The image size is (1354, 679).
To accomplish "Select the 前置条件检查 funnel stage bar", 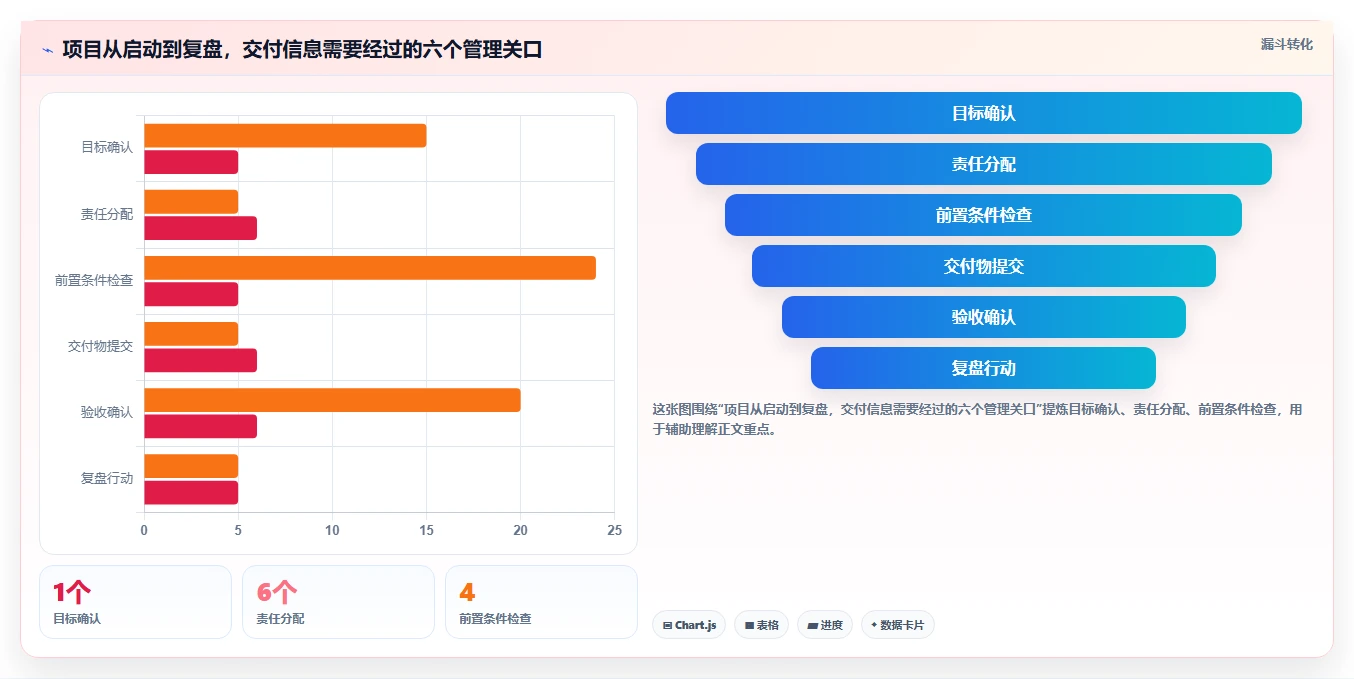I will [984, 215].
